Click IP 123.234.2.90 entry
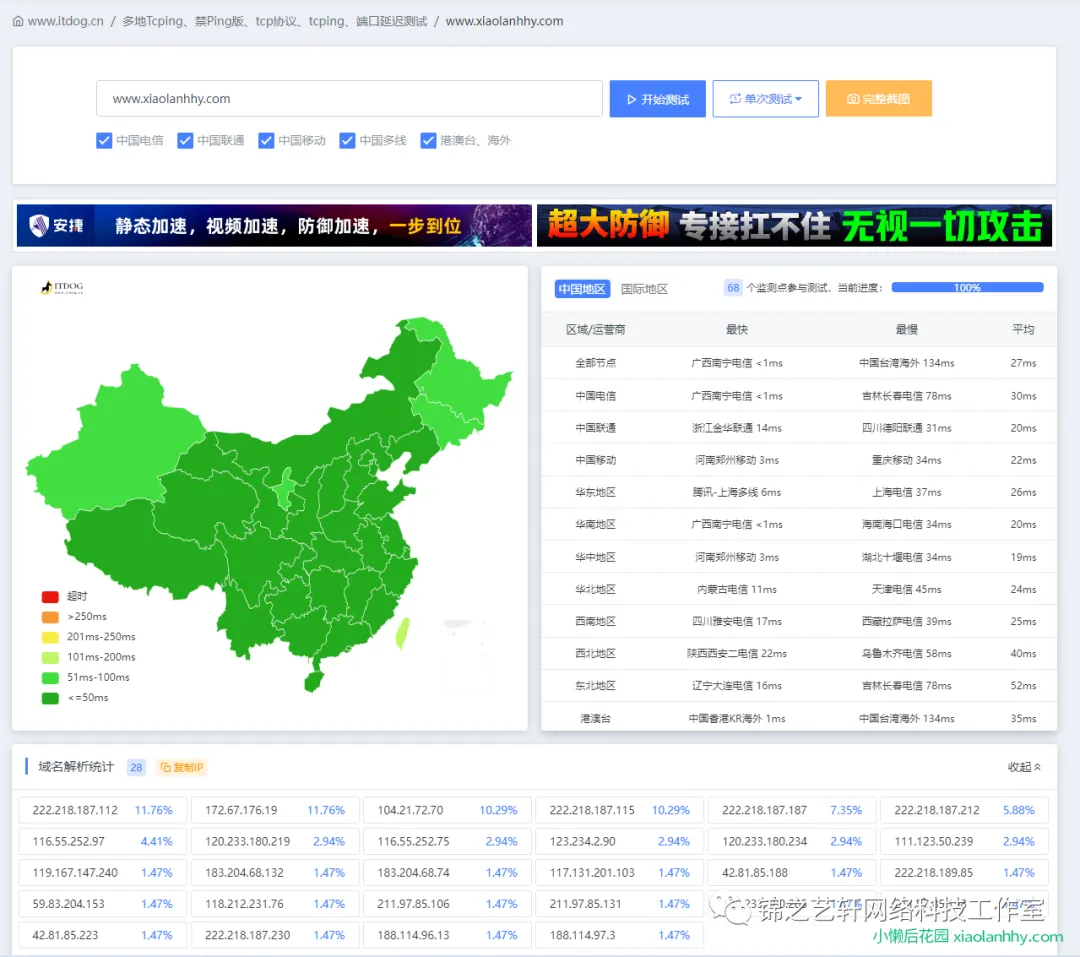1080x957 pixels. coord(619,841)
